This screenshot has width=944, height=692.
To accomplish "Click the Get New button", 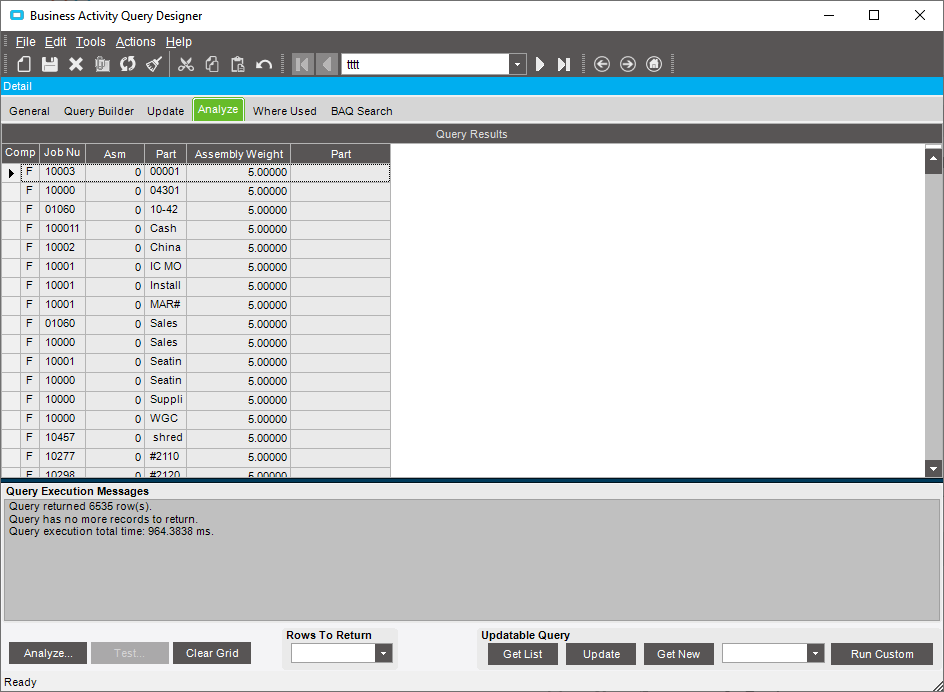I will click(x=678, y=654).
